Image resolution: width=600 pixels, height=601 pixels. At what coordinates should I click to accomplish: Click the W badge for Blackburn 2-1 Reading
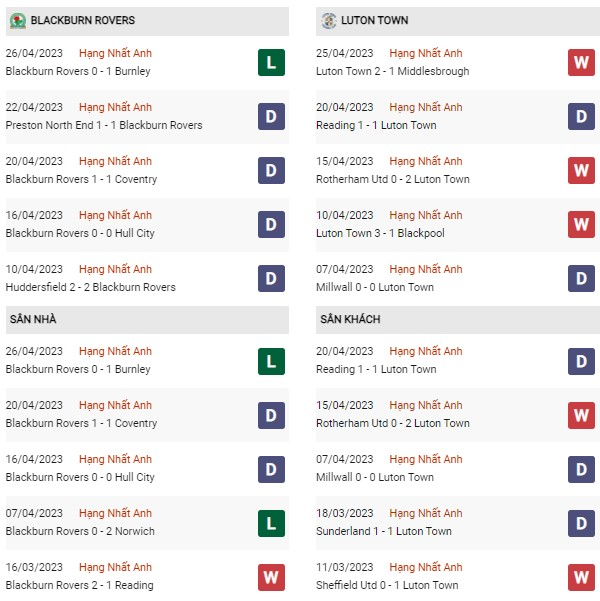click(x=270, y=577)
